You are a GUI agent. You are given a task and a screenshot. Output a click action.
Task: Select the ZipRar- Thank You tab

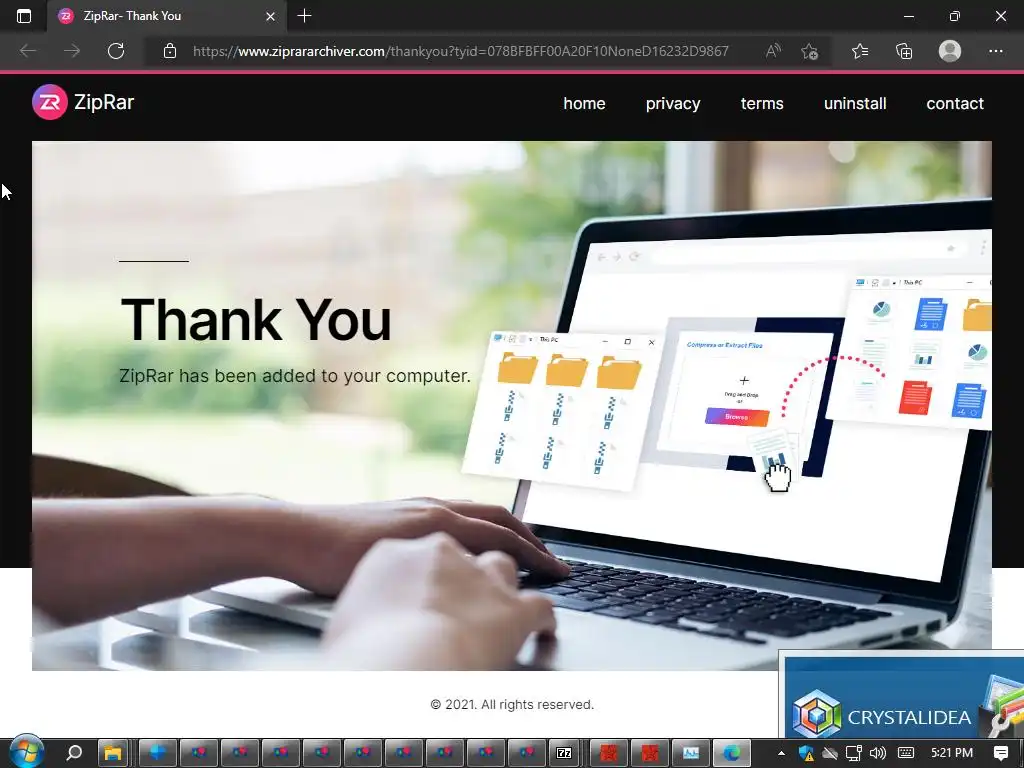click(166, 16)
